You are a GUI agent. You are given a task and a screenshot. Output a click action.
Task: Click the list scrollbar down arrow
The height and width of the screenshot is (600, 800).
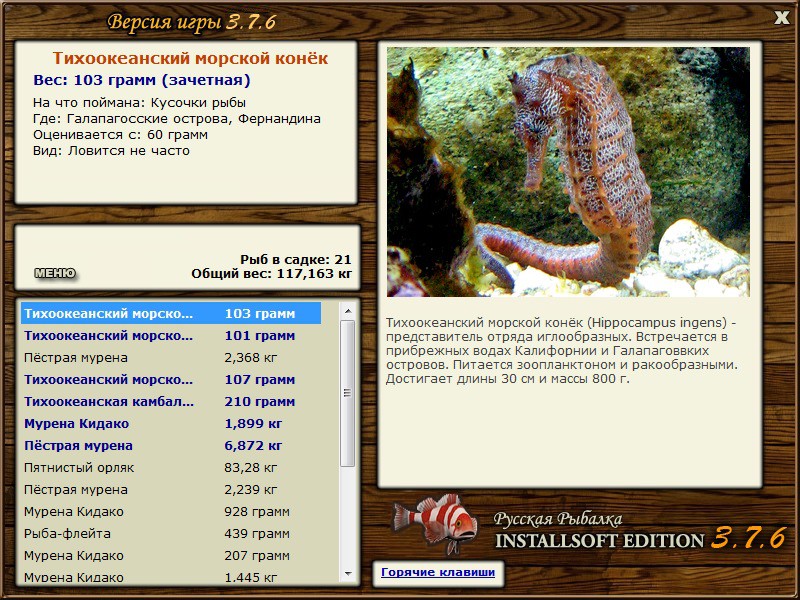[348, 574]
